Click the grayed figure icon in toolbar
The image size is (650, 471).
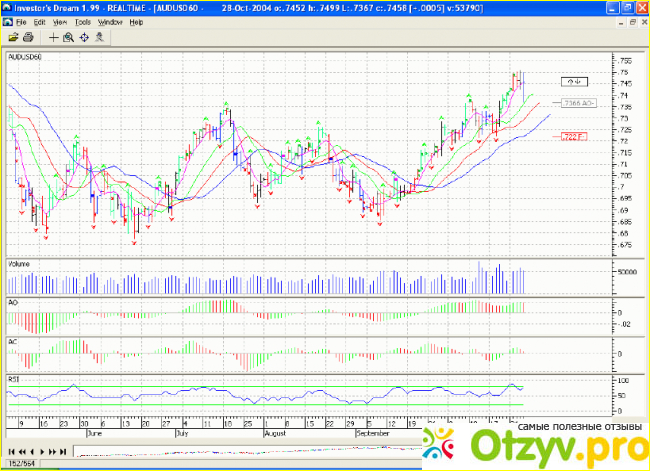[100, 37]
